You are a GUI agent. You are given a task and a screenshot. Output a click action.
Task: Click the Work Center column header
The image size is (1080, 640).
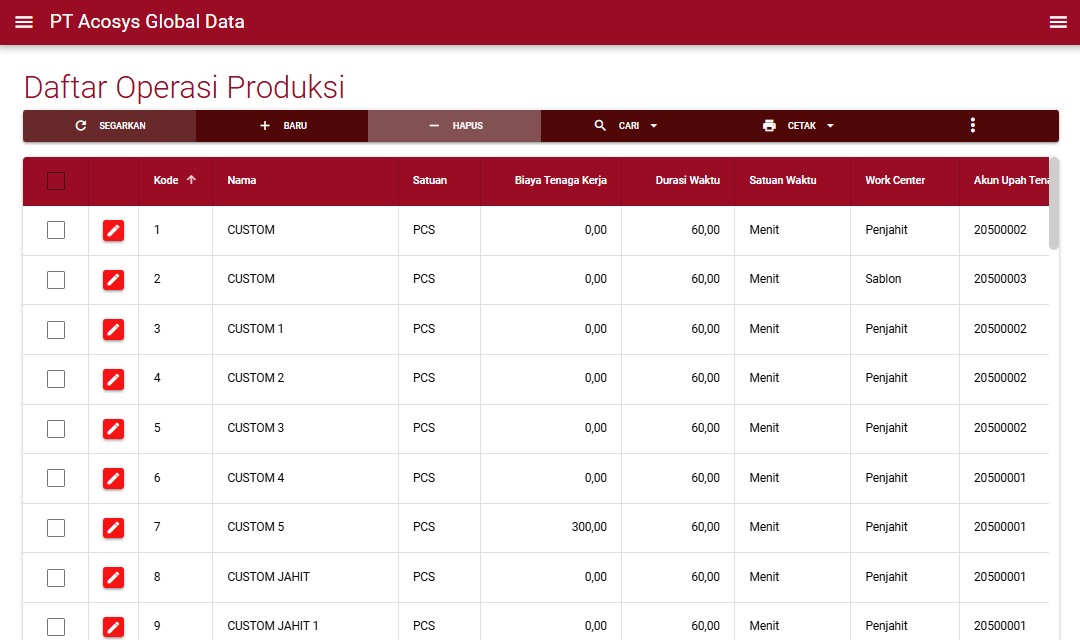pyautogui.click(x=895, y=180)
